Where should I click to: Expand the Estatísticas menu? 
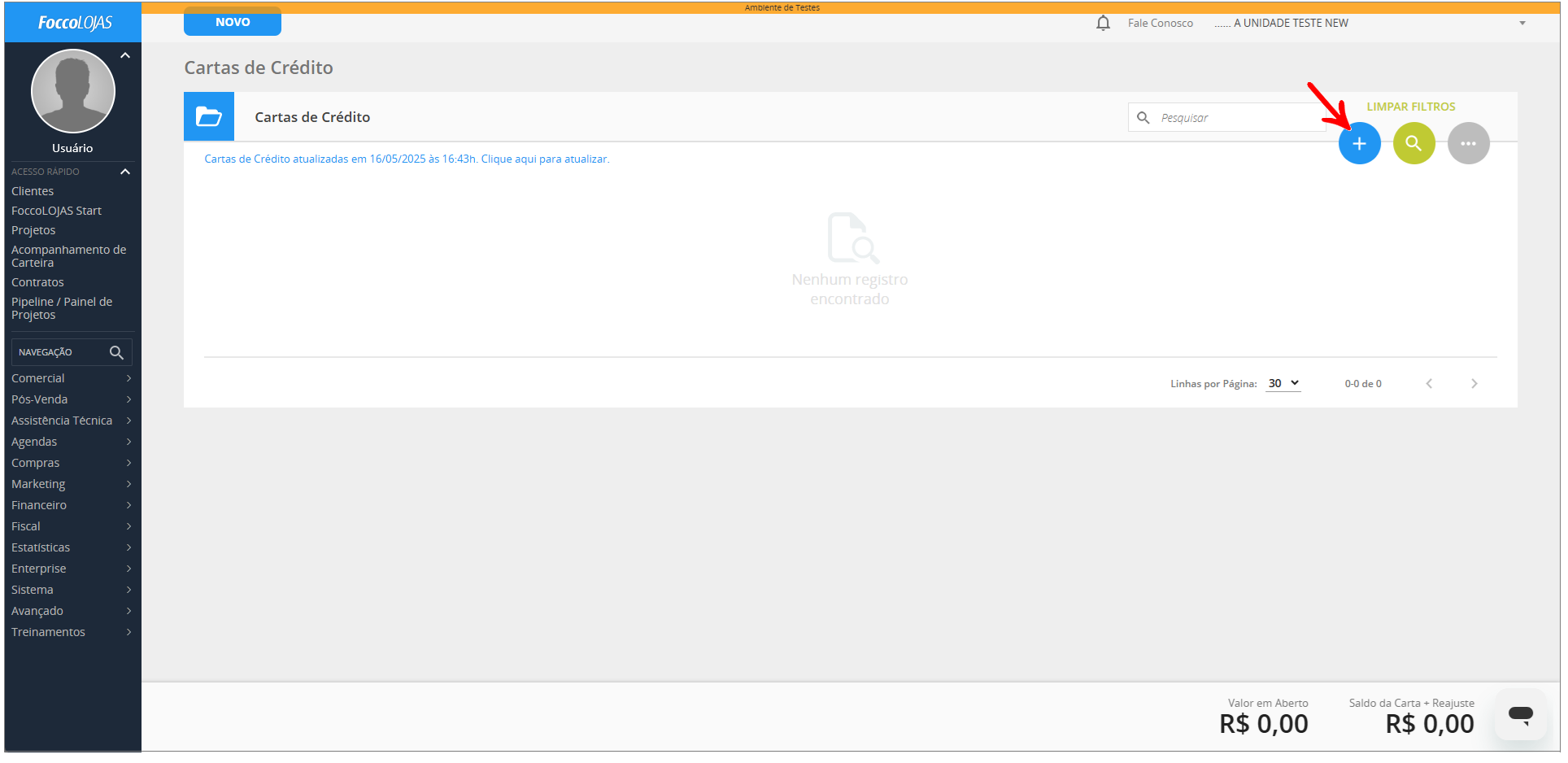(72, 547)
